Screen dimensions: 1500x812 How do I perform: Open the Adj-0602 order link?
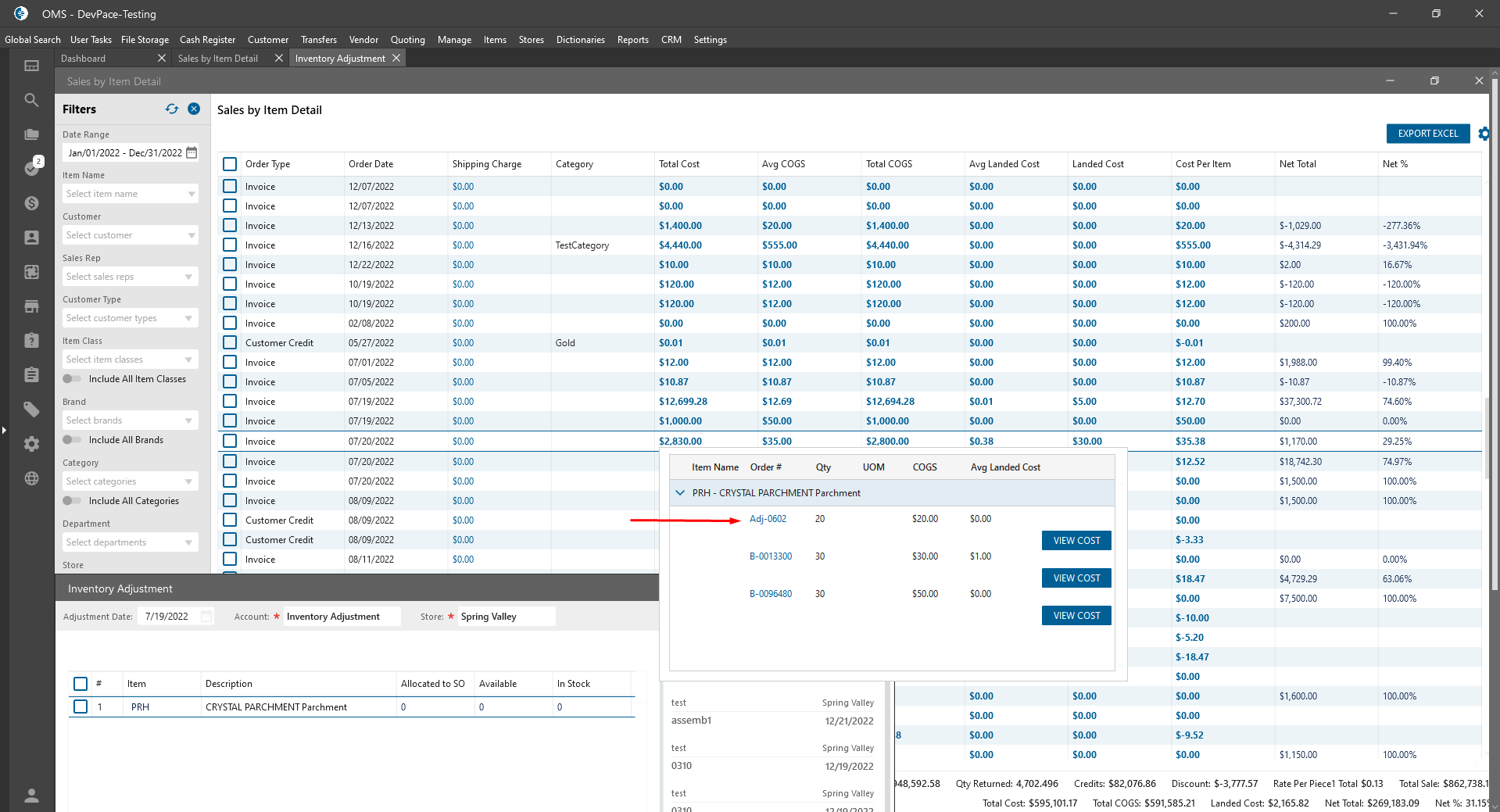(768, 519)
